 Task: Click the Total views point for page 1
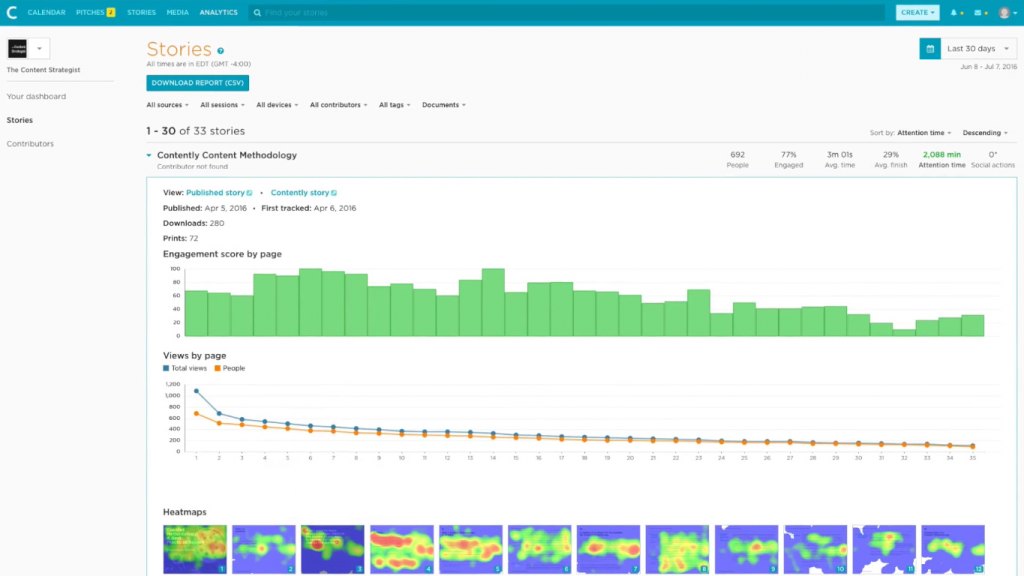coord(196,391)
